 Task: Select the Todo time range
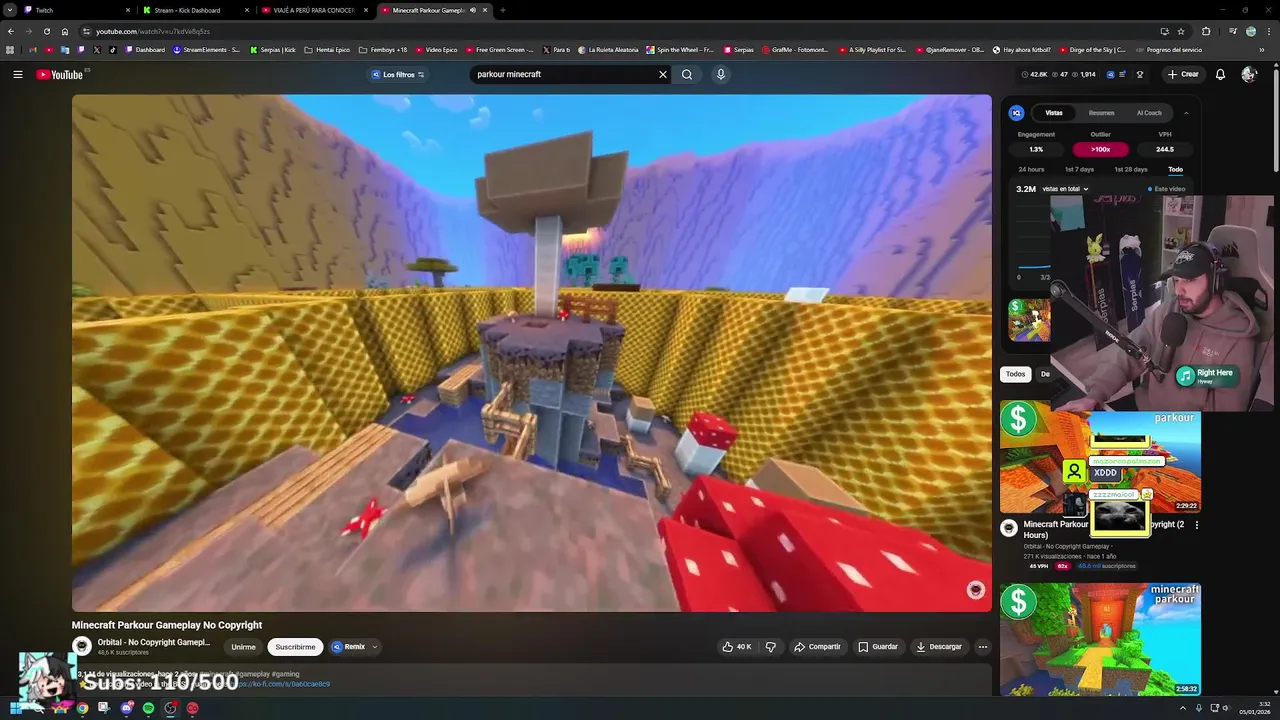[x=1175, y=170]
